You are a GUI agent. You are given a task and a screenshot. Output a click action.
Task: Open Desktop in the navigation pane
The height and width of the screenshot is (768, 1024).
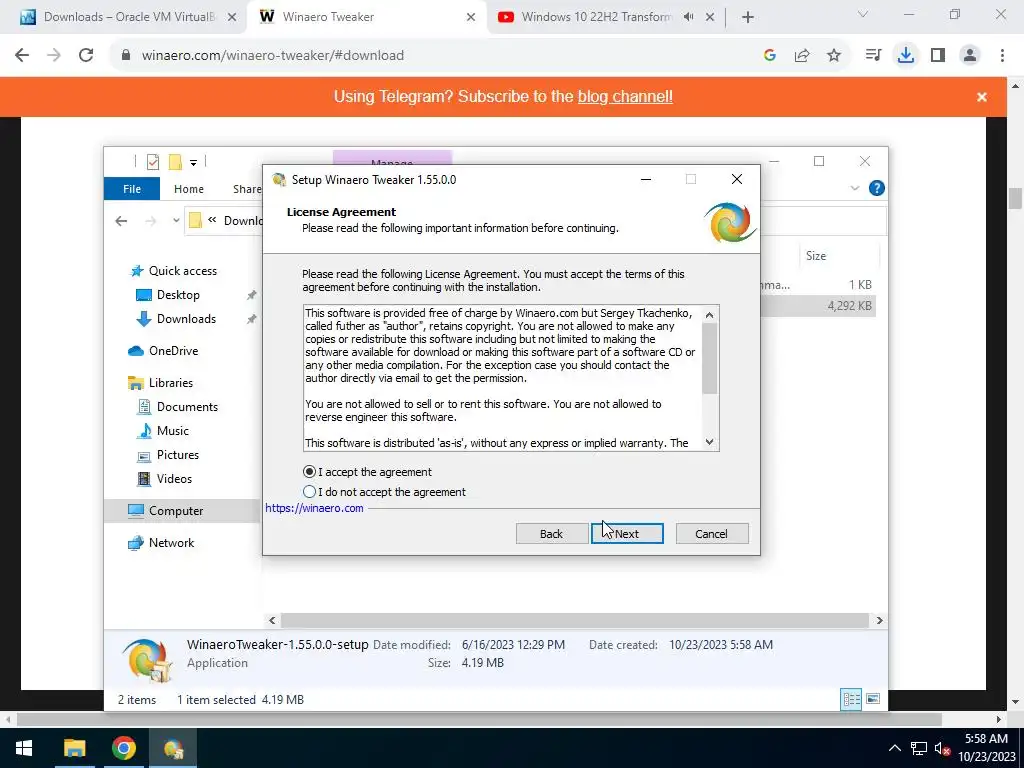click(x=168, y=295)
